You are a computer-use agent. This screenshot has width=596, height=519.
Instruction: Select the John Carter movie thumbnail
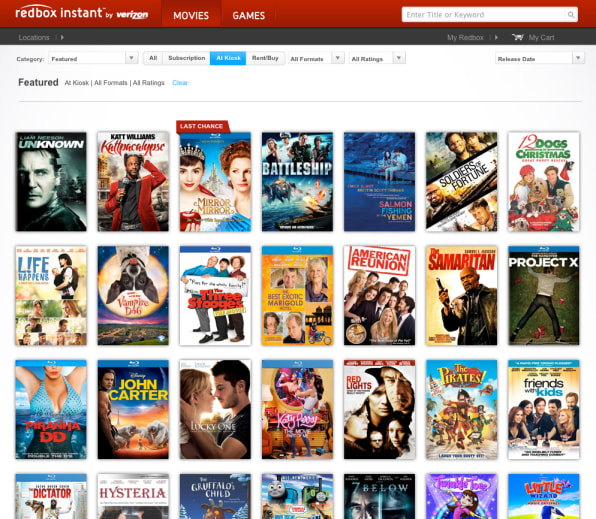133,409
